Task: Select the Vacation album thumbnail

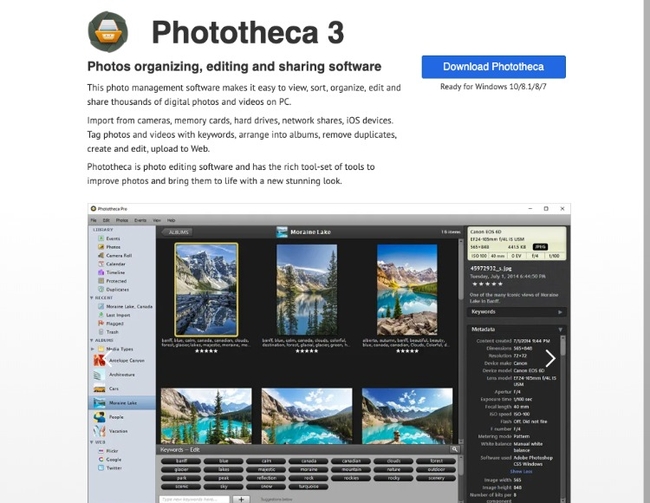Action: 99,431
